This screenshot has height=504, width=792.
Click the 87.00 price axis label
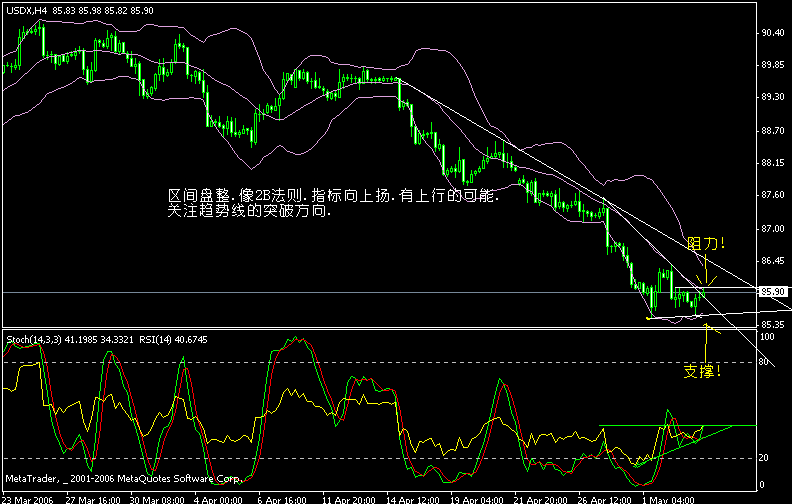[x=773, y=229]
